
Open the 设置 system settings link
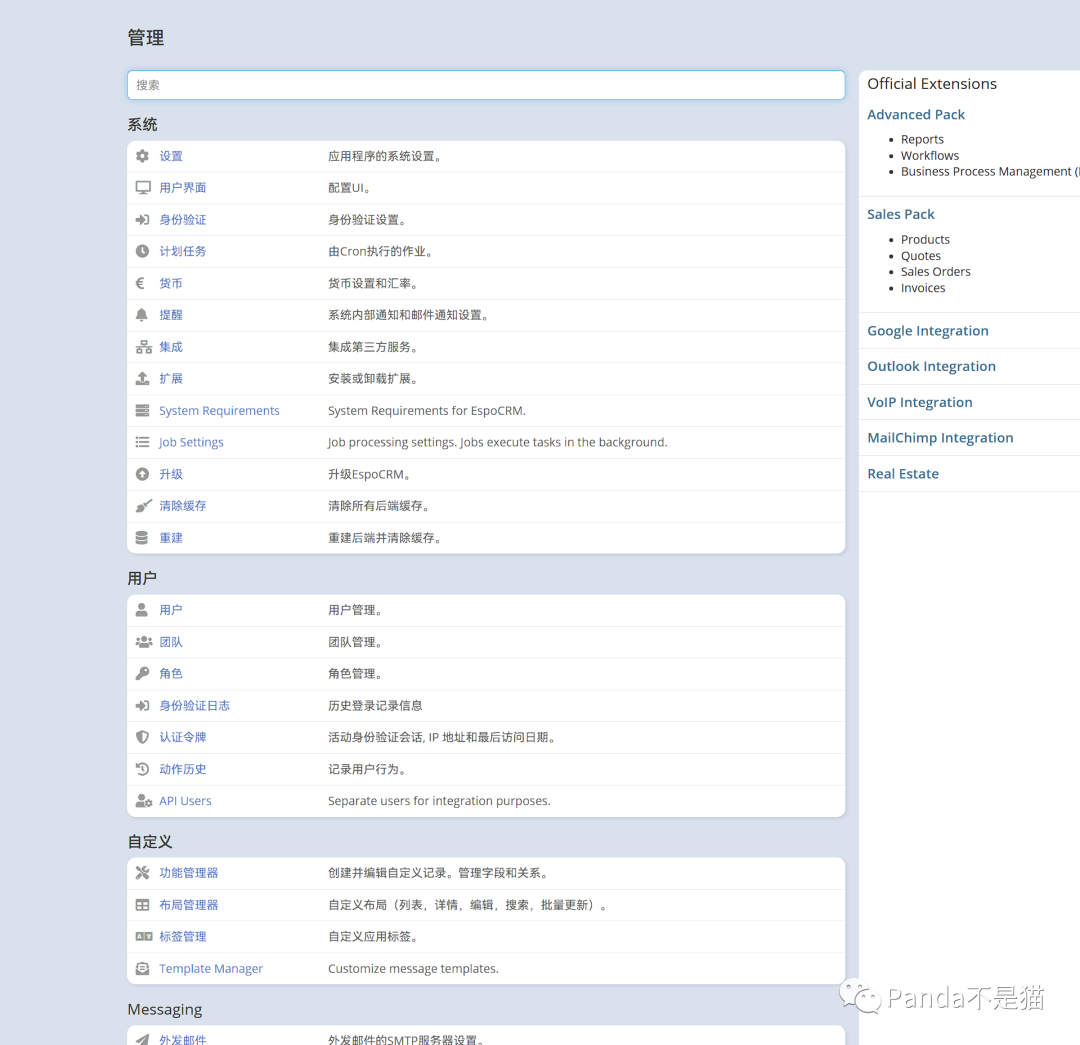point(171,156)
